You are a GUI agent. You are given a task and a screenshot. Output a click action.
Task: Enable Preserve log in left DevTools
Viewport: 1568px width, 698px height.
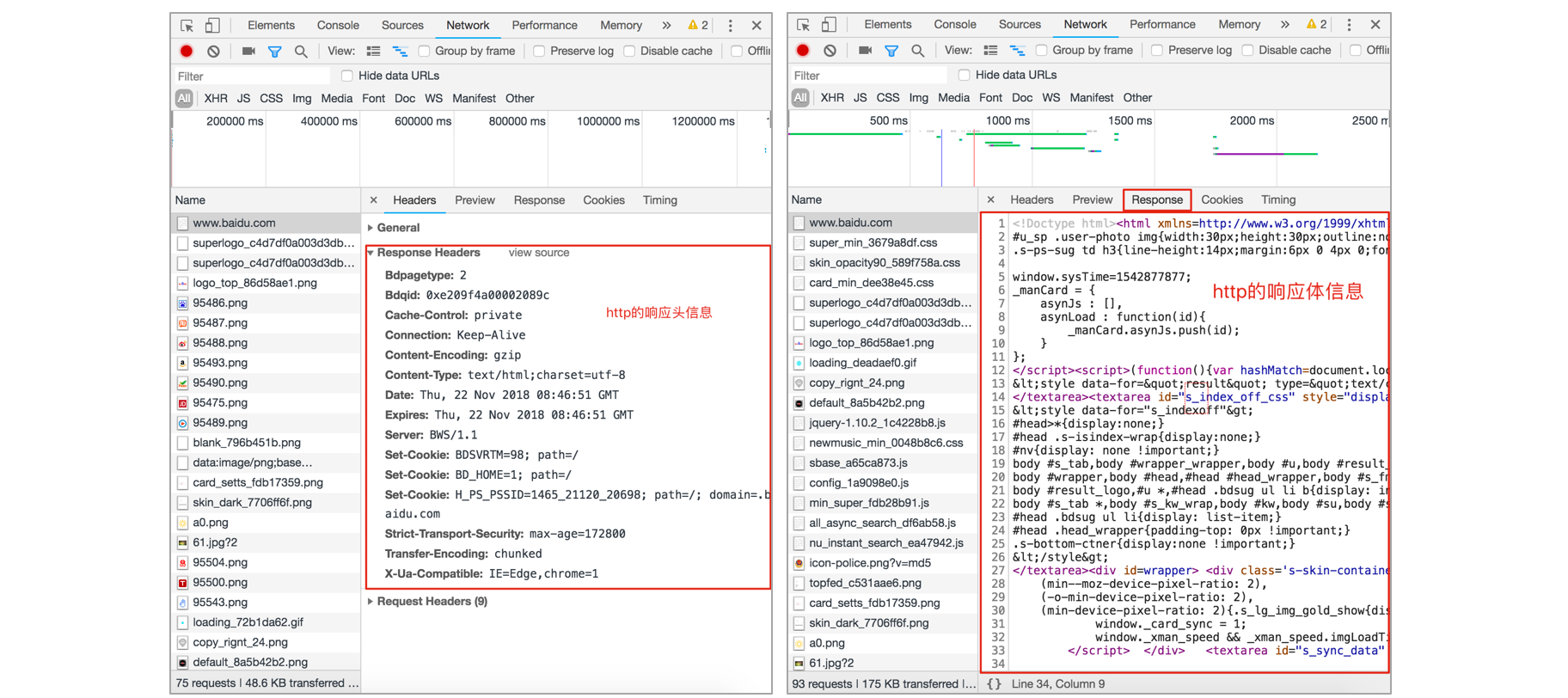pos(539,52)
